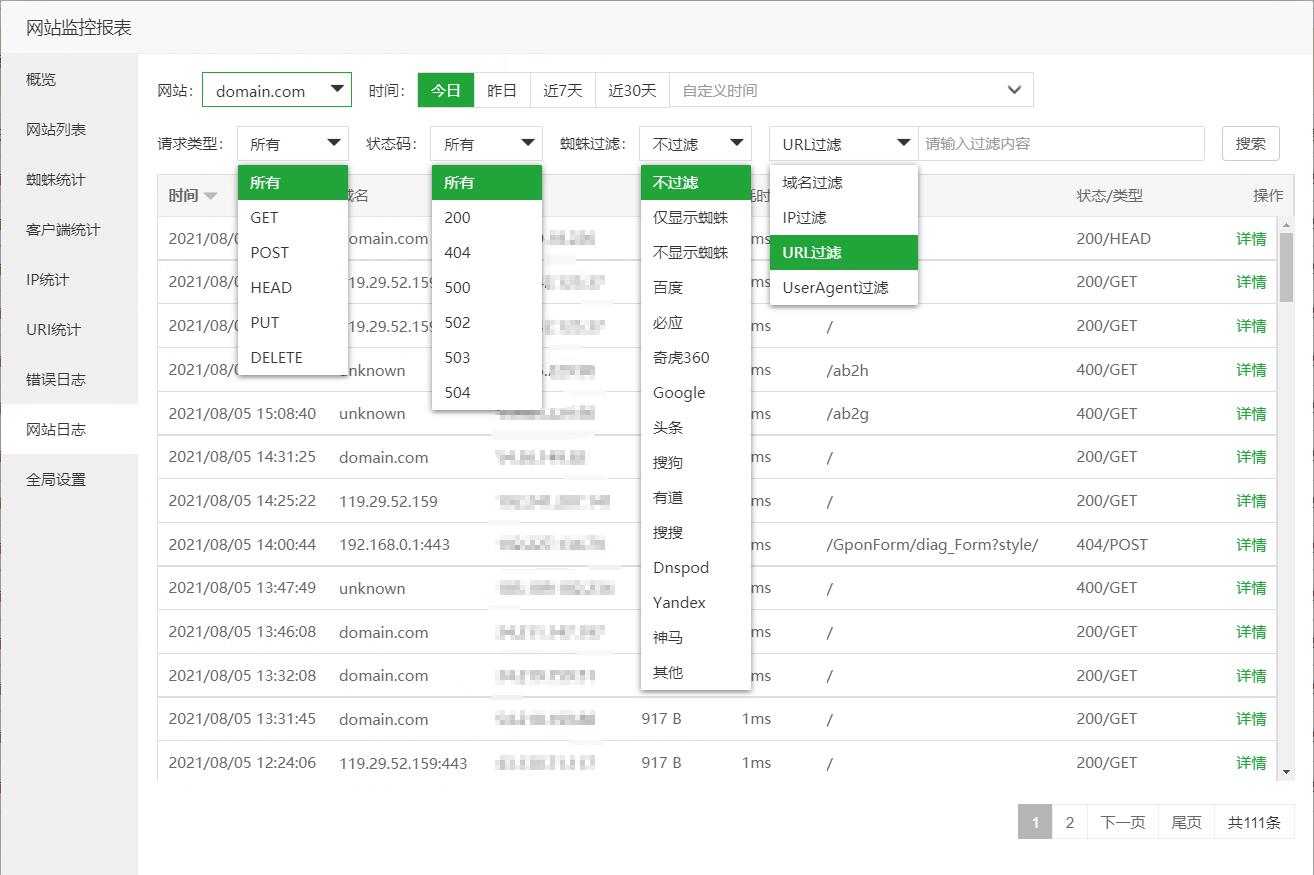Screen dimensions: 1314x875
Task: View 详情 of the 13:47:49 unknown row
Action: (1251, 588)
